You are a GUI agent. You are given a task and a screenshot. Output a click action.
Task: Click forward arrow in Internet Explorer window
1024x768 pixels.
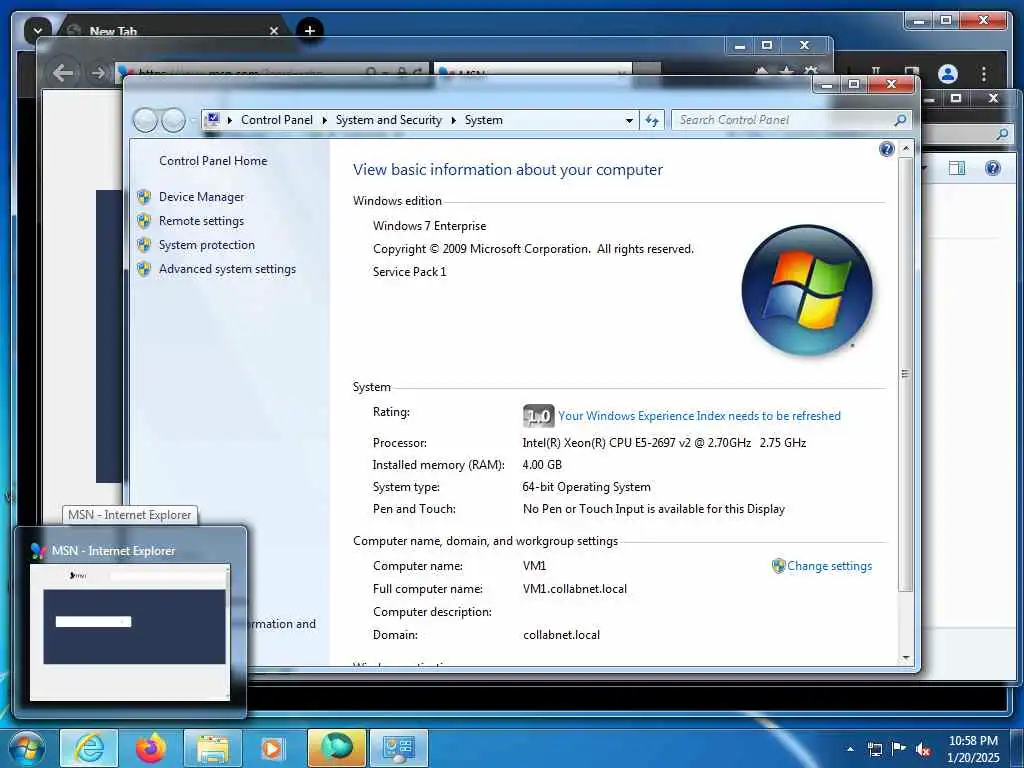[98, 72]
